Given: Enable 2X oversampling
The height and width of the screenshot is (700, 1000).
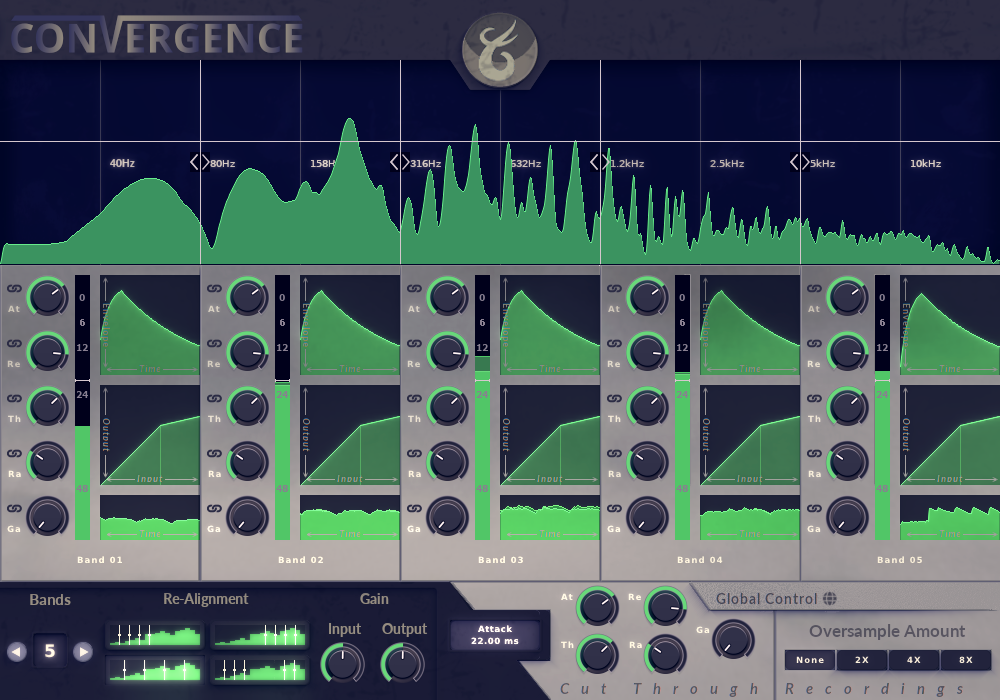Looking at the screenshot, I should [862, 660].
